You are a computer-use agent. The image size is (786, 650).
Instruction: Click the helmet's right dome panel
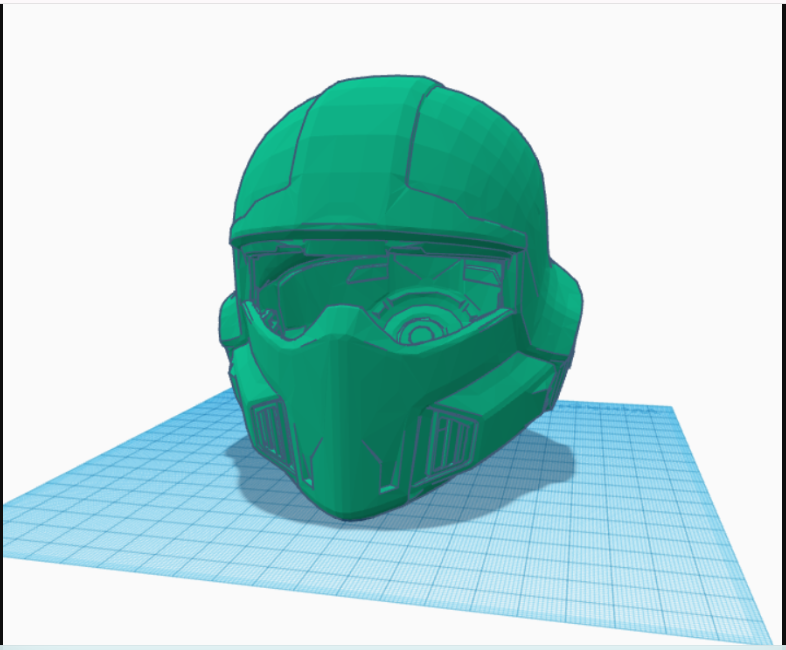click(470, 150)
